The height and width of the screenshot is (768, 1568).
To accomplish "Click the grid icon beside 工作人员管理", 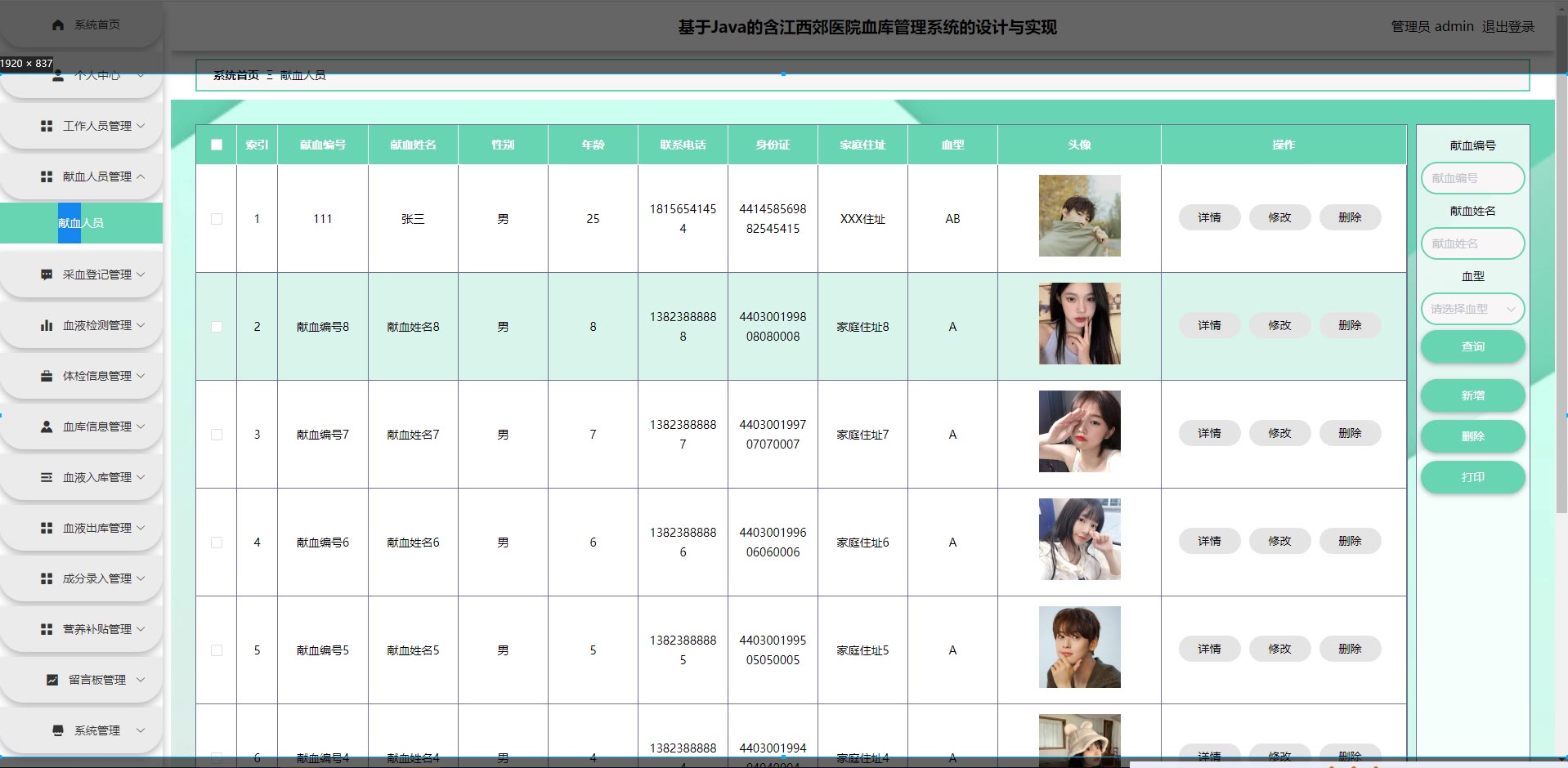I will [47, 126].
